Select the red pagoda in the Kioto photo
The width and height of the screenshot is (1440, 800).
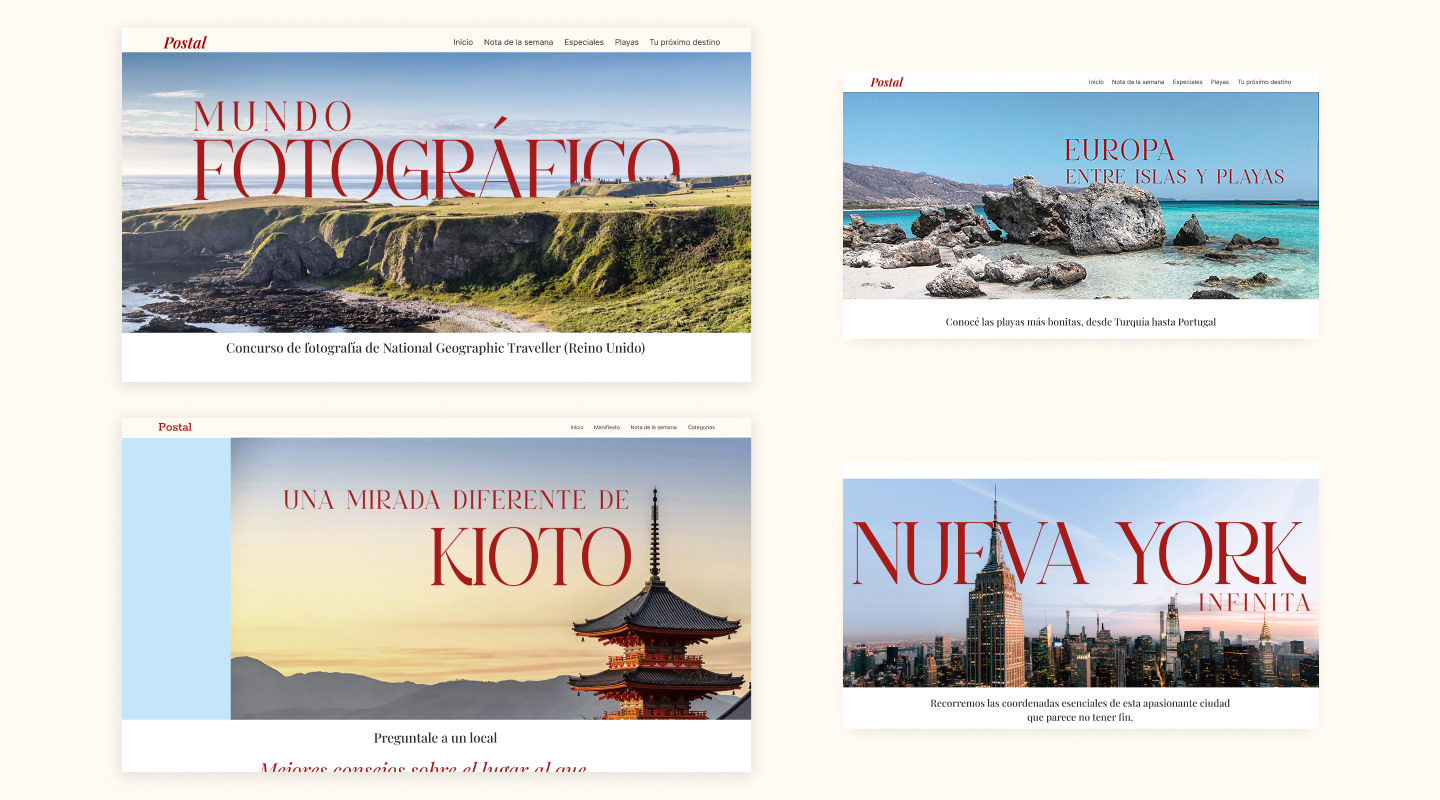click(x=657, y=605)
